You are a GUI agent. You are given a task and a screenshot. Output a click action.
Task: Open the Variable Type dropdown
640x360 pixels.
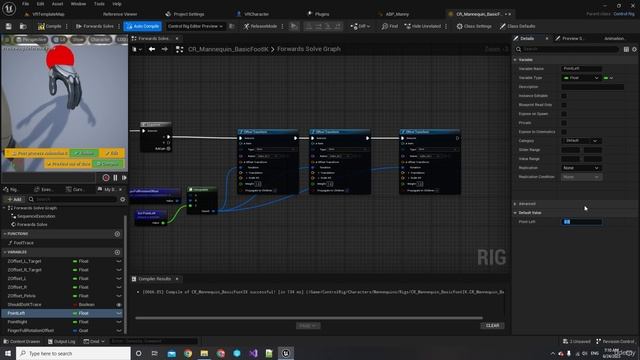click(x=581, y=78)
